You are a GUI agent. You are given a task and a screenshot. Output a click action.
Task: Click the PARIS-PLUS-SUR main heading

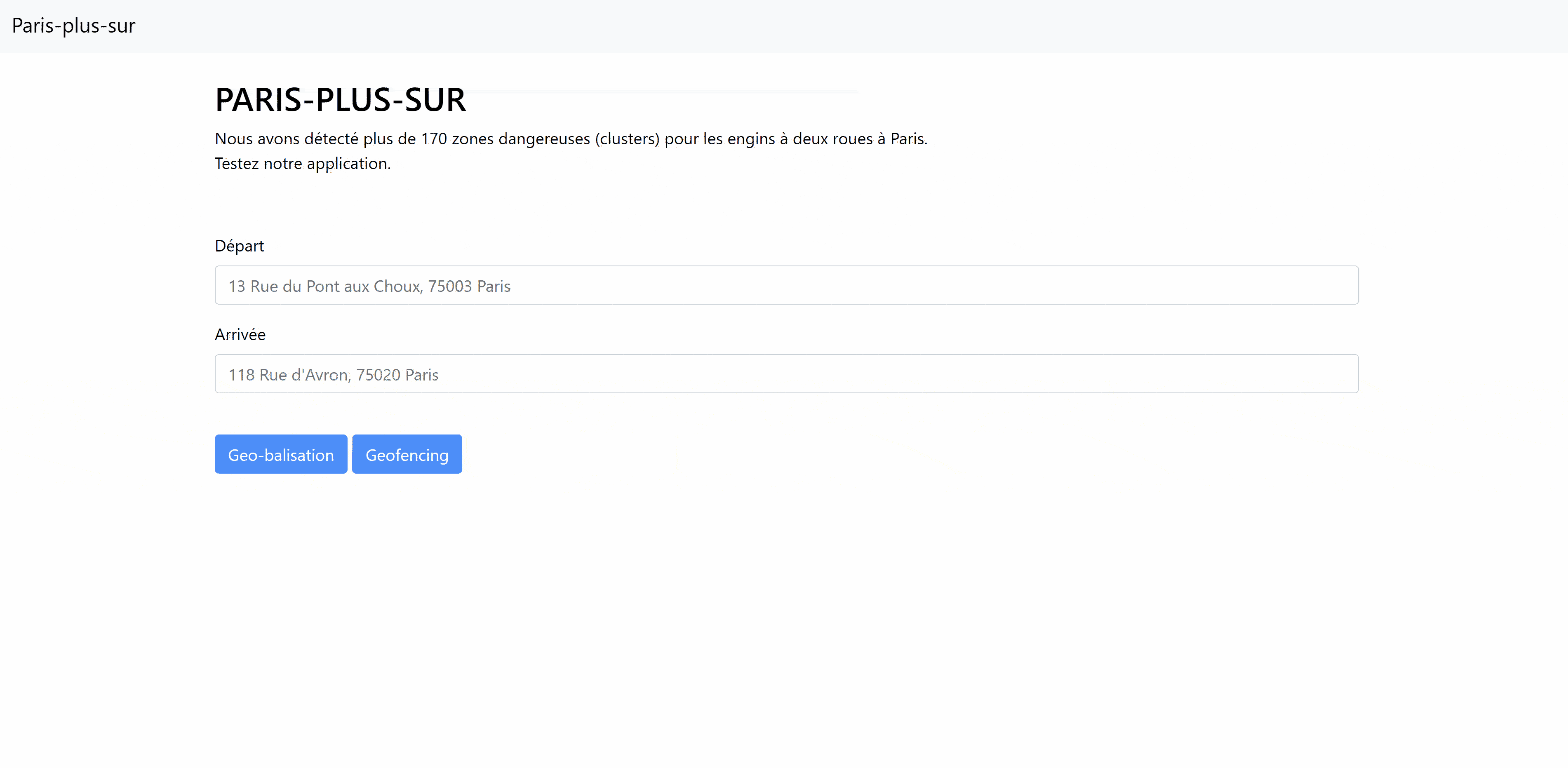[340, 100]
